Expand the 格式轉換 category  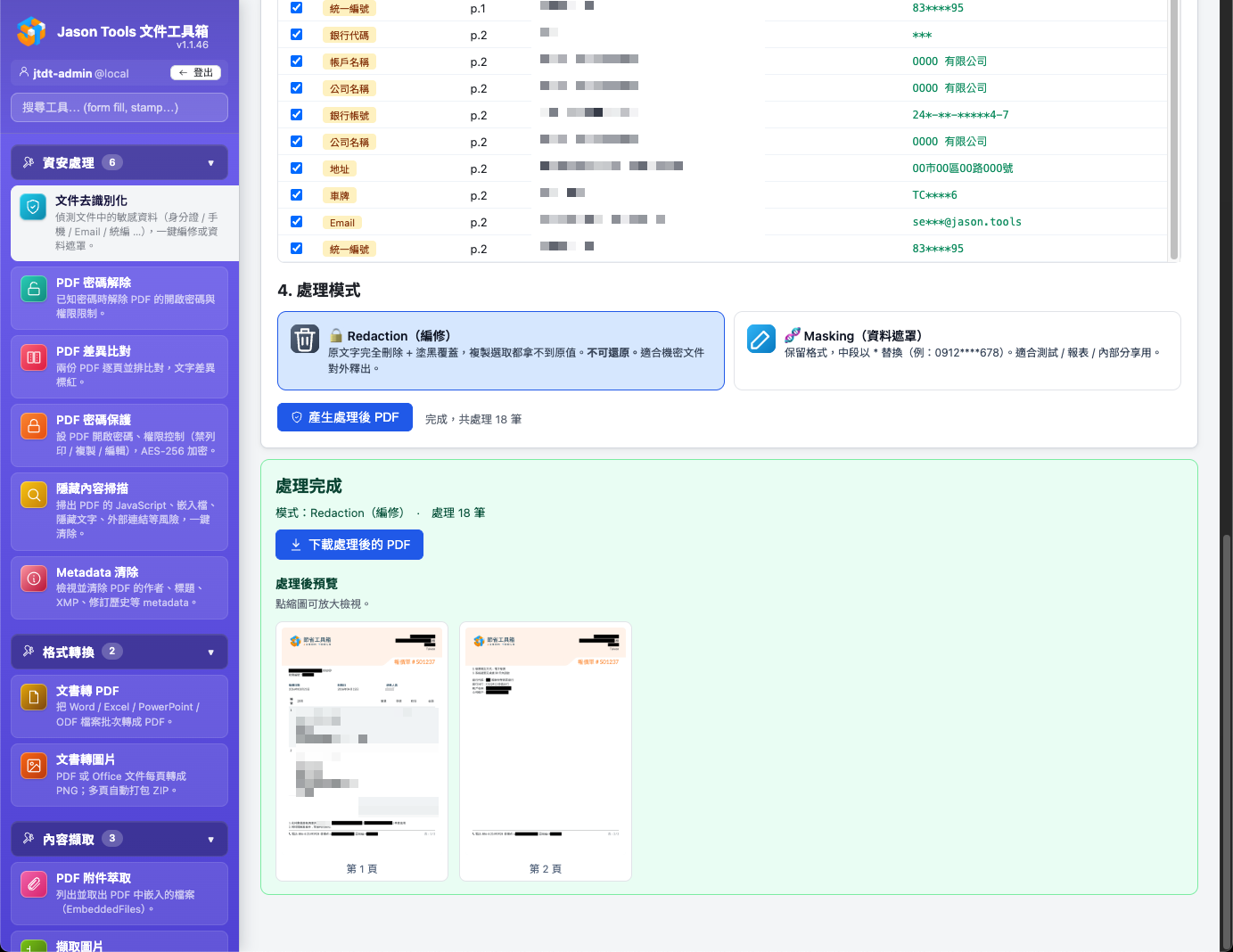119,652
